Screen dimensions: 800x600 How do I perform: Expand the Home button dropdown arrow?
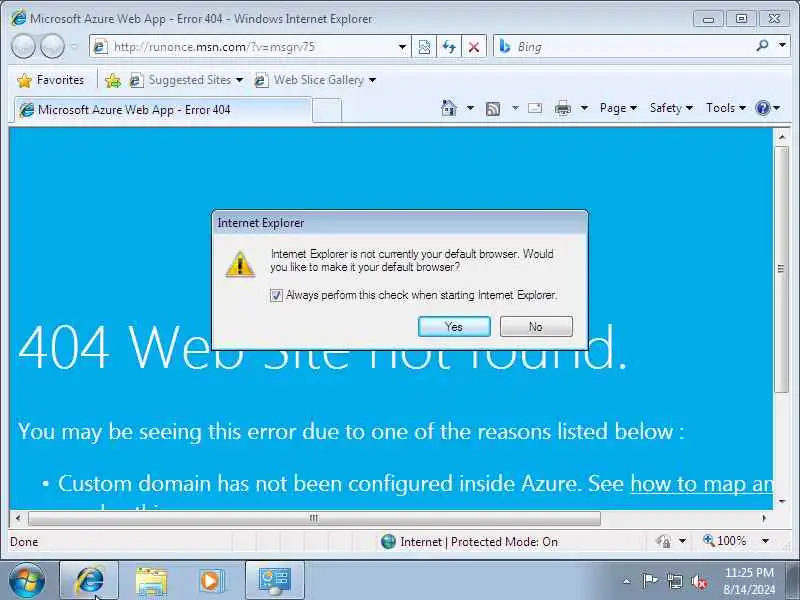pos(470,108)
